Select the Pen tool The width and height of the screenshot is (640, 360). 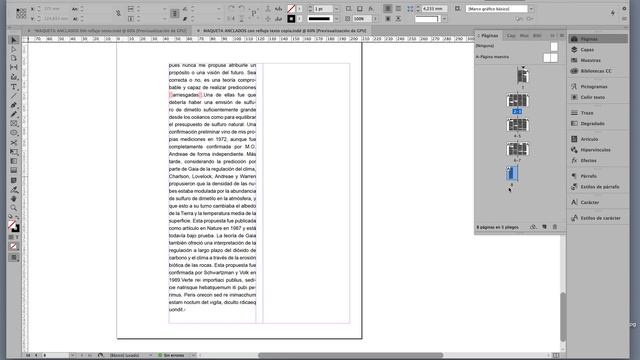pos(14,105)
